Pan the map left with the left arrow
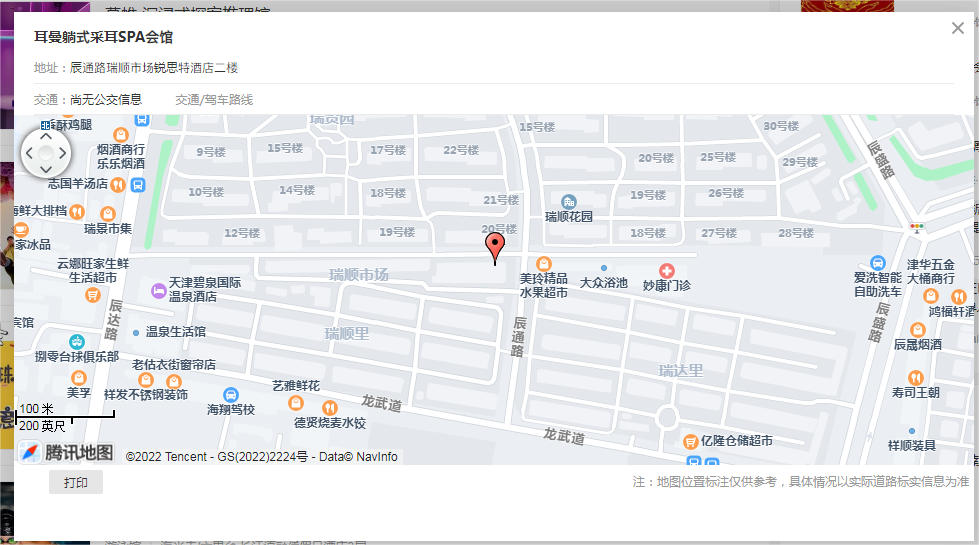Viewport: 979px width, 545px height. click(x=29, y=153)
